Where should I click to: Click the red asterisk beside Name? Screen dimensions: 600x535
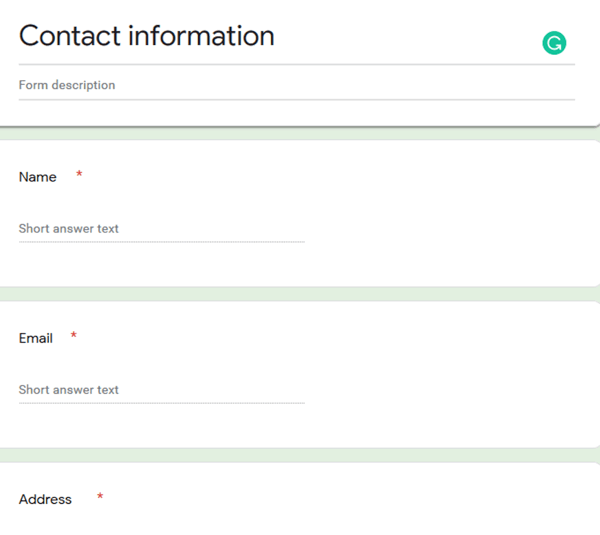[x=79, y=176]
